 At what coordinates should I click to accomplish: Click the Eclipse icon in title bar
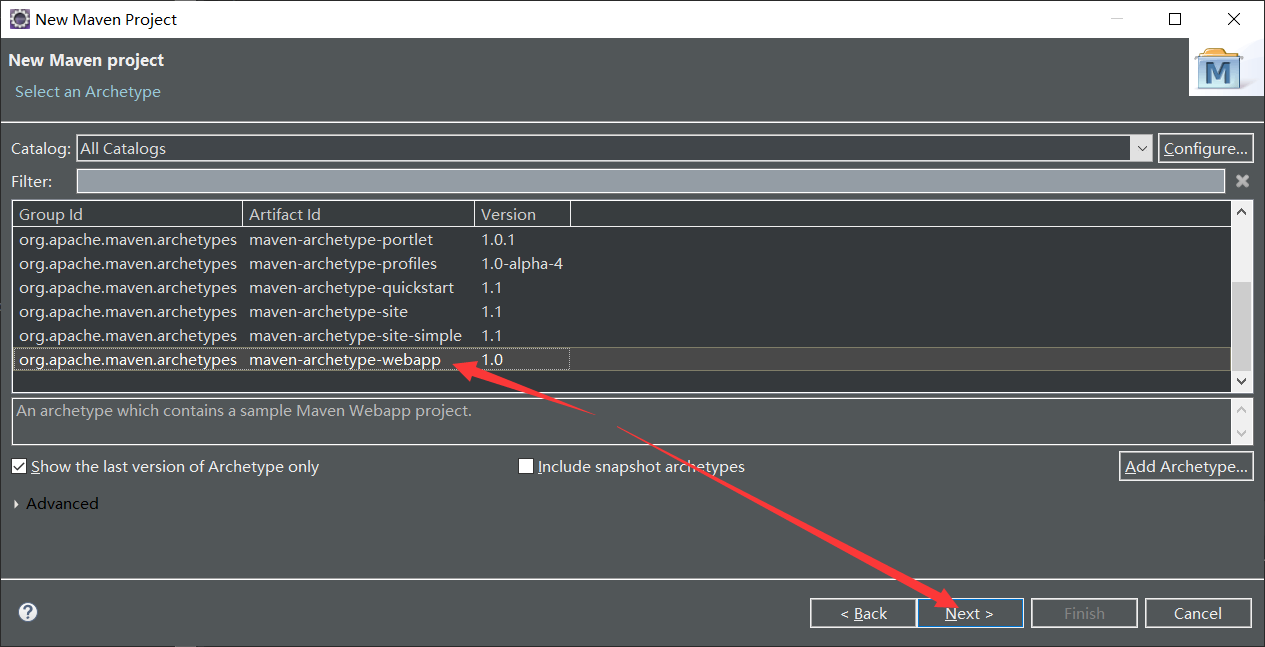click(x=19, y=19)
